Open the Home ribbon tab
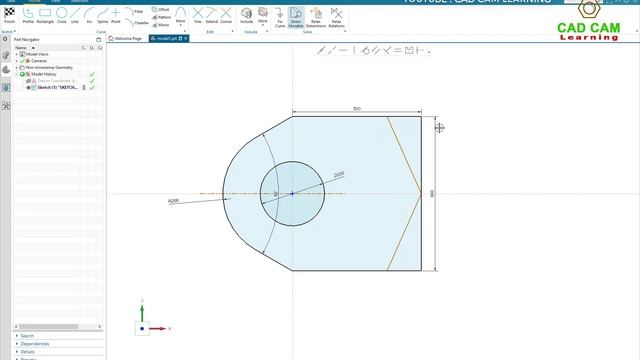 (x=34, y=1)
